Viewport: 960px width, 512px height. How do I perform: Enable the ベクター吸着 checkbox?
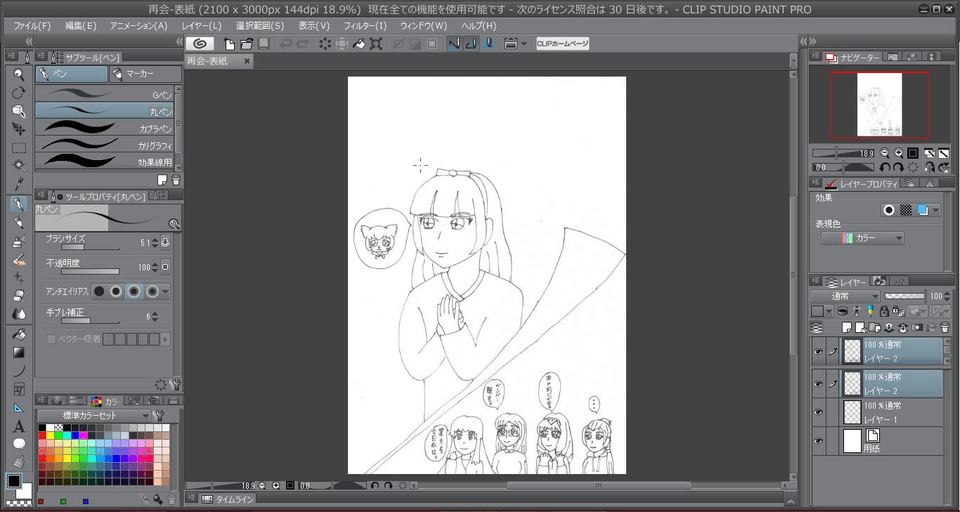click(51, 340)
